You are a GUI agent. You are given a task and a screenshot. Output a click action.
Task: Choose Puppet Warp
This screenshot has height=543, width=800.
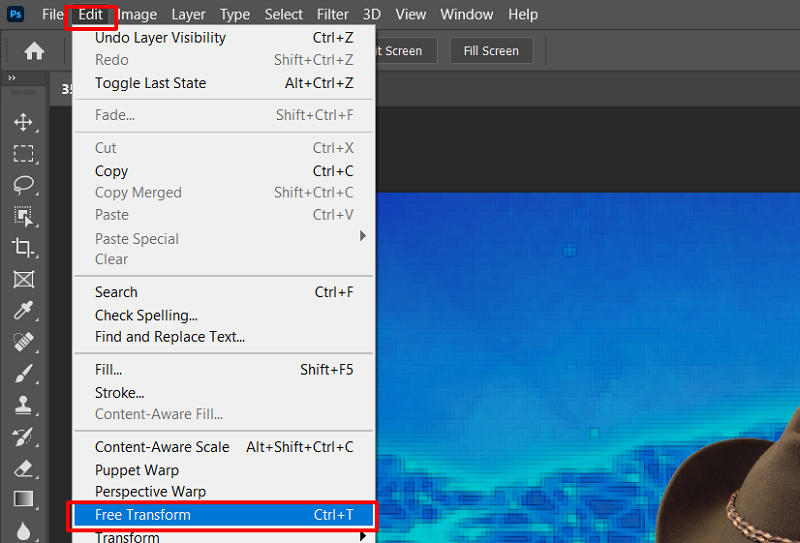224,470
